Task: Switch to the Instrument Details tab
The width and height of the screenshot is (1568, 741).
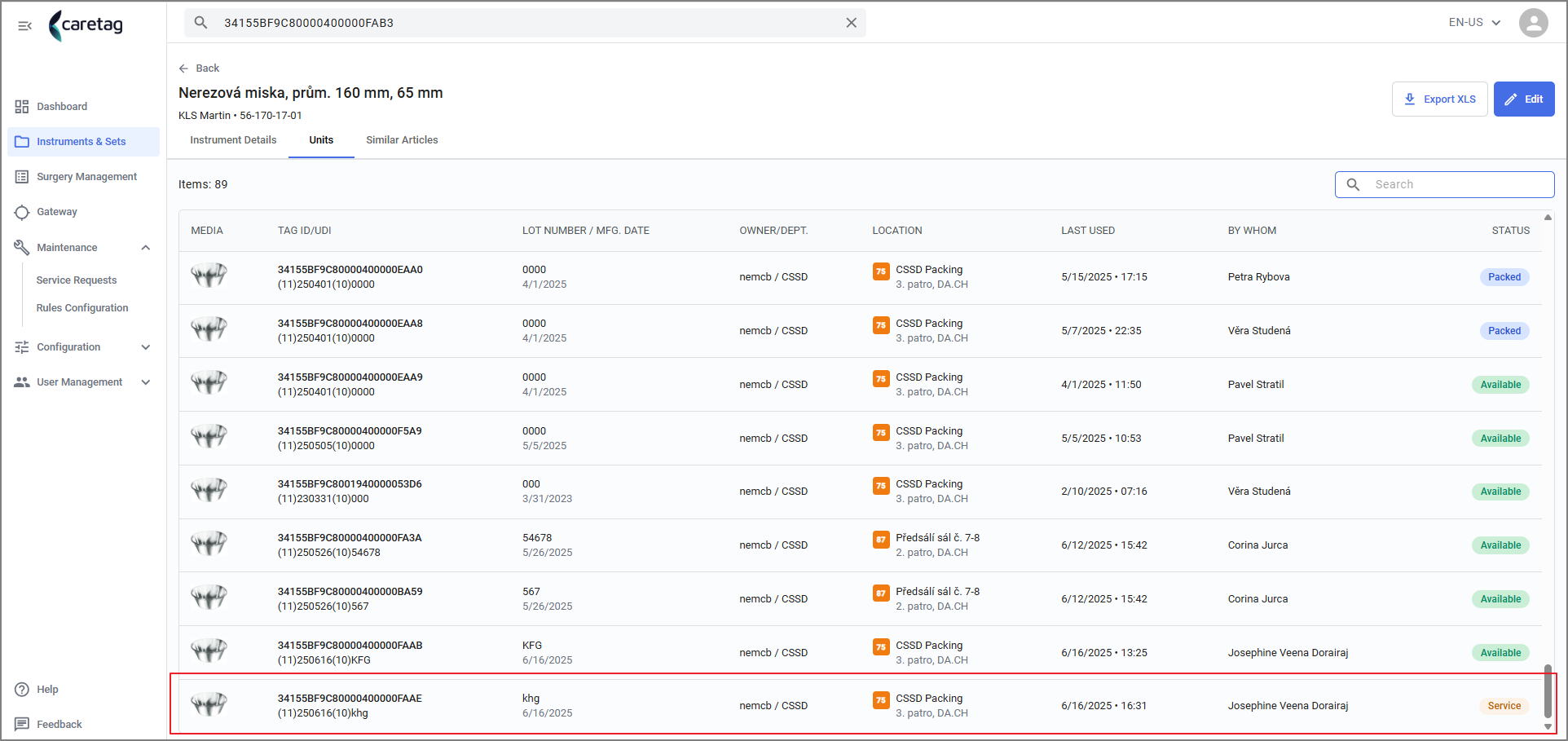Action: pos(233,140)
